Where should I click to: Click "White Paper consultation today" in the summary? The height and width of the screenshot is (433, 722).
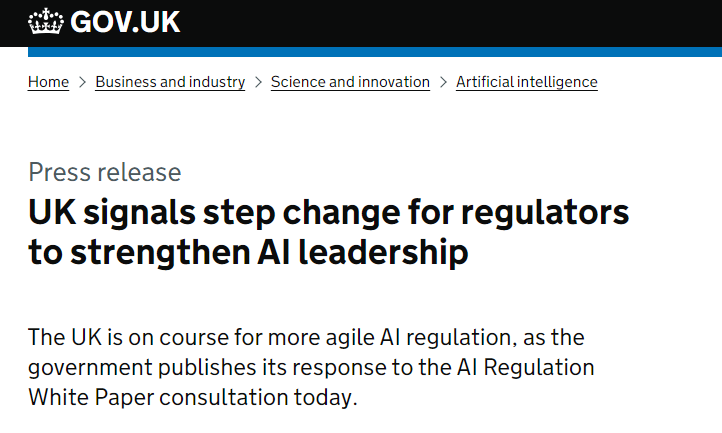(x=192, y=397)
